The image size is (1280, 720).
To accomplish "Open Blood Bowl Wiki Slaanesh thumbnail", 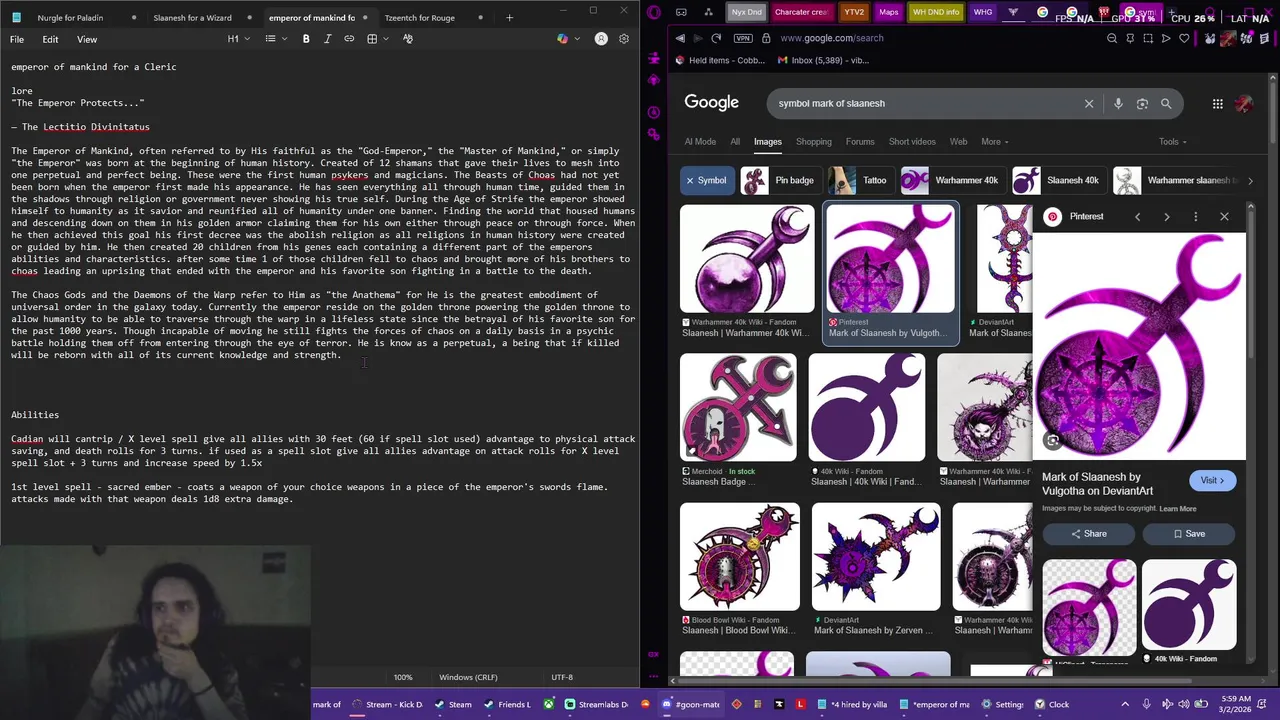I will [740, 557].
